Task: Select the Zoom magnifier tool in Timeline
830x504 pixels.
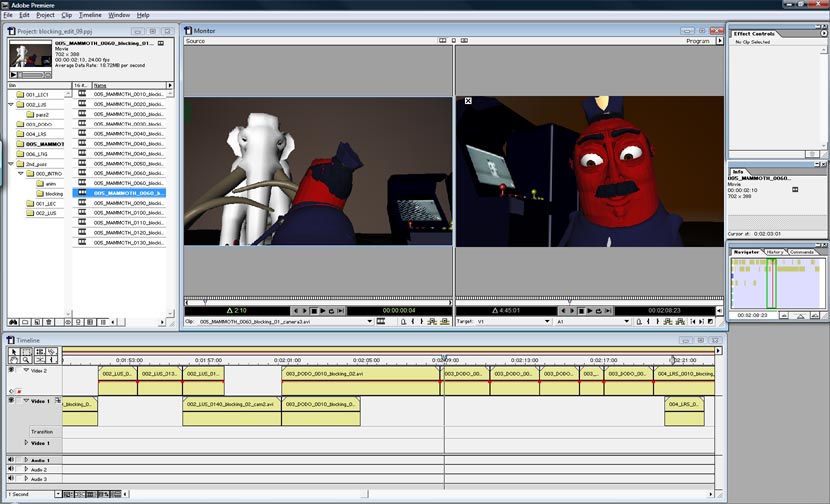Action: (26, 360)
